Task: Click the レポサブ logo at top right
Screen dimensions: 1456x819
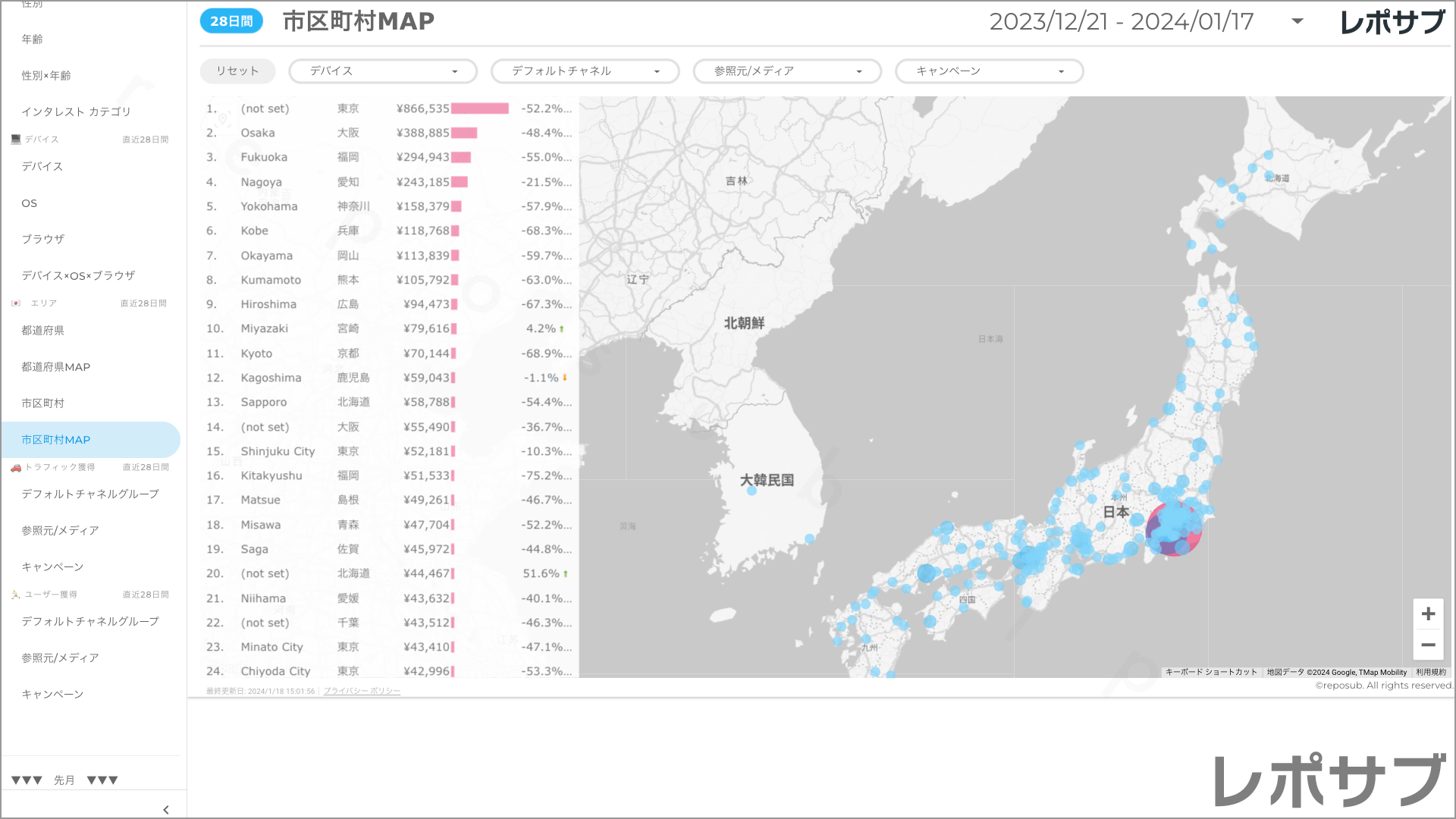Action: (1392, 22)
